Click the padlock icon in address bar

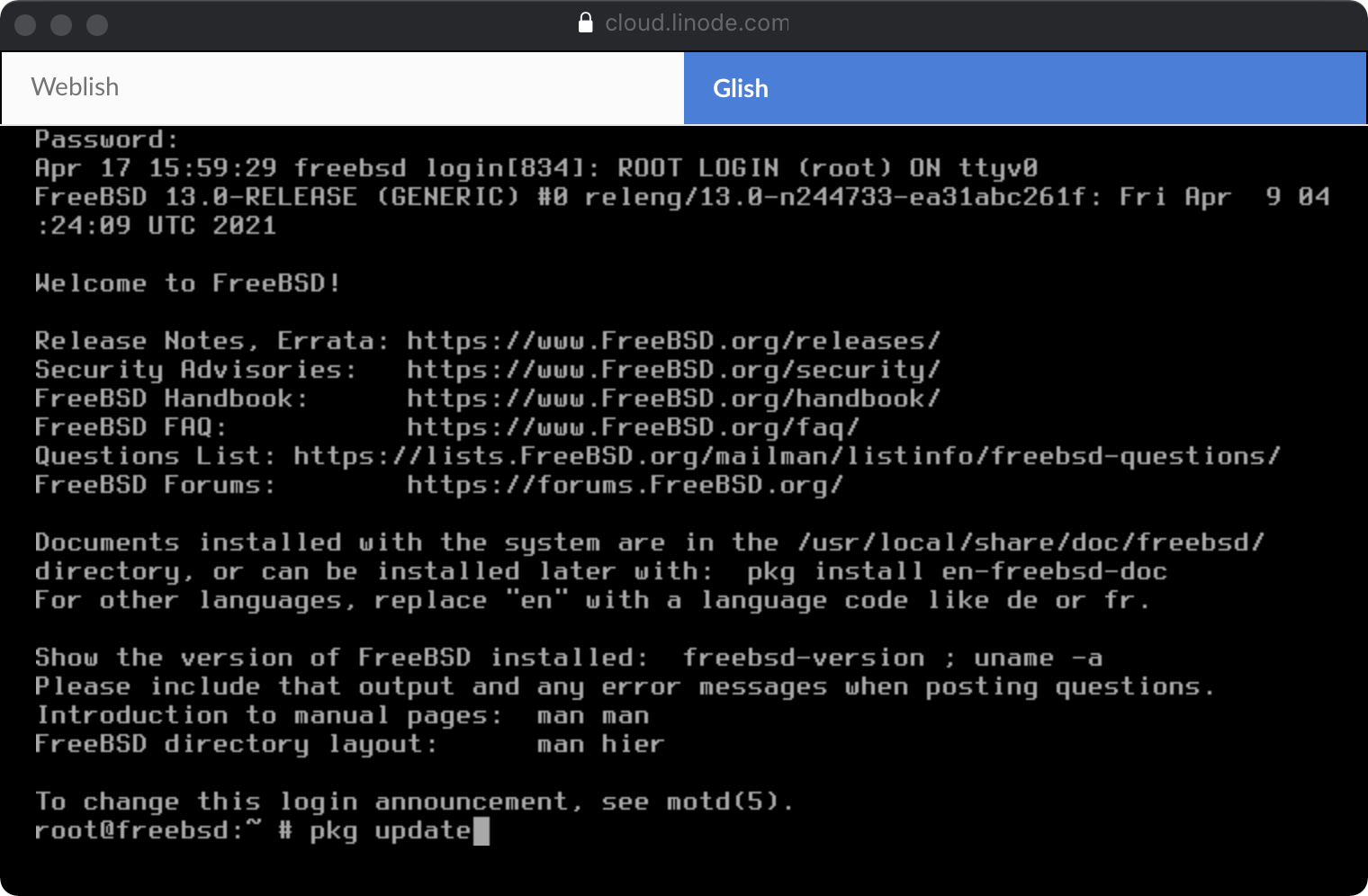click(585, 23)
